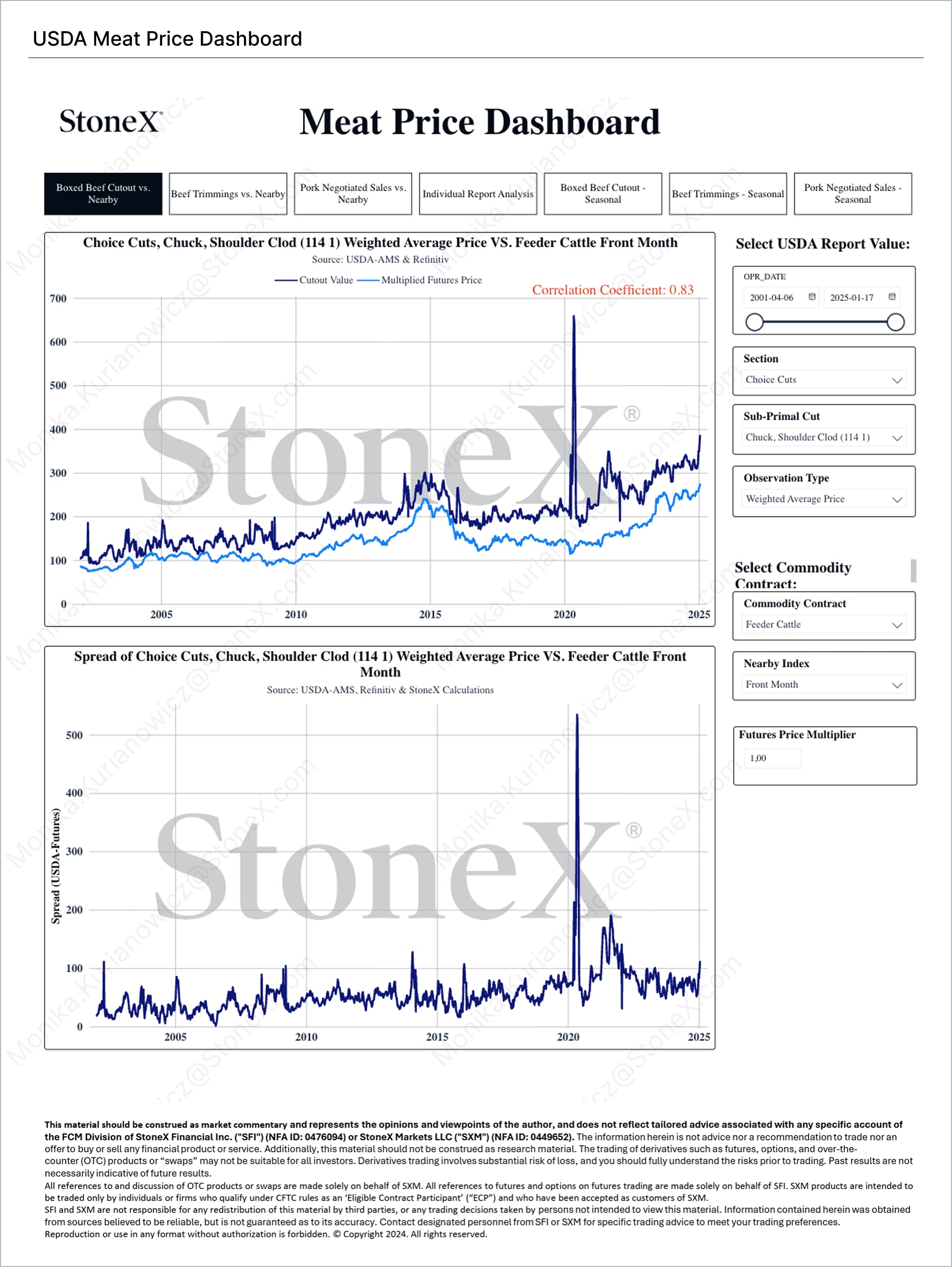This screenshot has width=952, height=1267.
Task: Open the Commodity Contract dropdown
Action: [x=825, y=625]
